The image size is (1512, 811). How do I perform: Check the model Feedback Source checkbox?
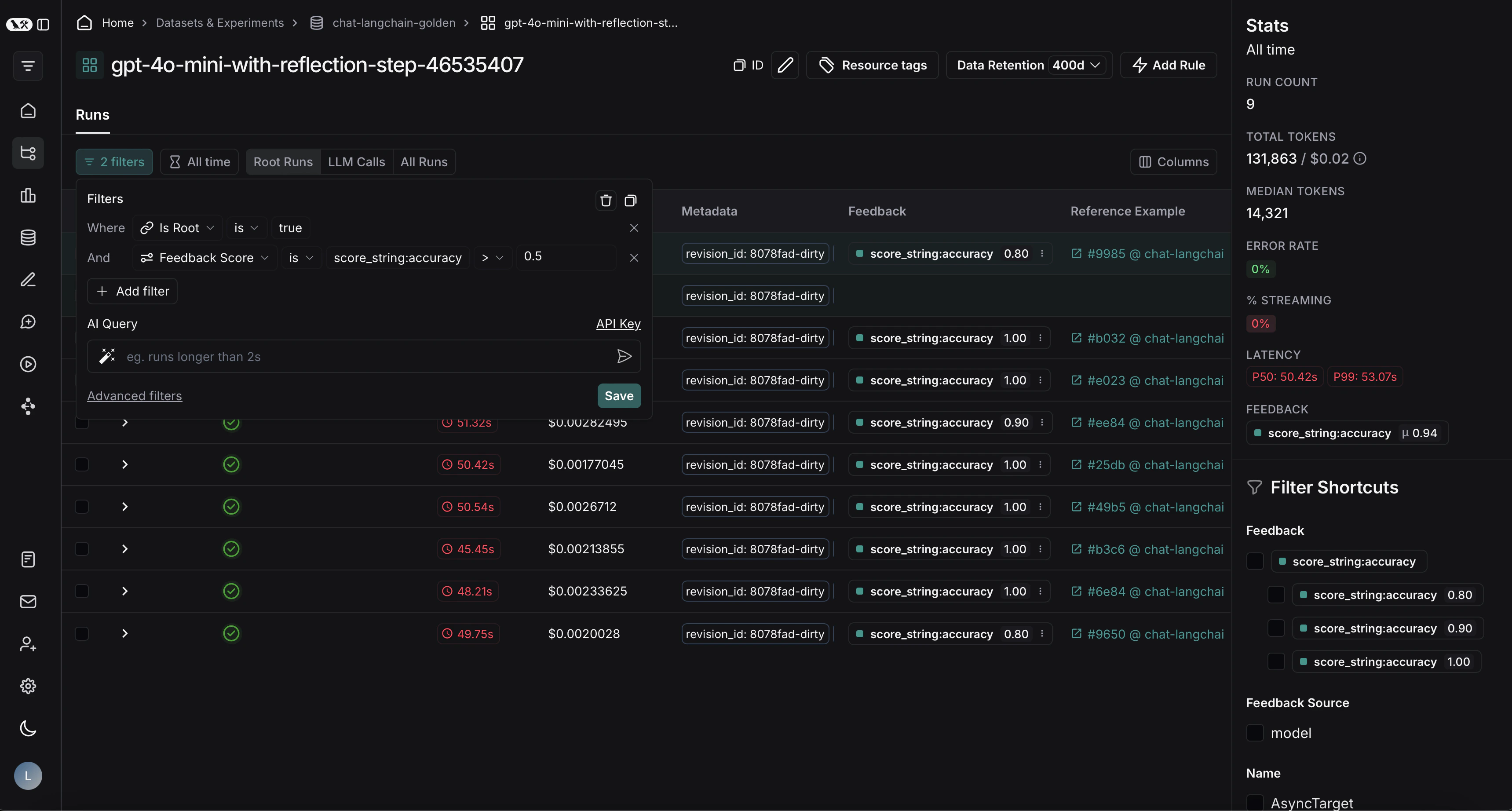[x=1254, y=733]
